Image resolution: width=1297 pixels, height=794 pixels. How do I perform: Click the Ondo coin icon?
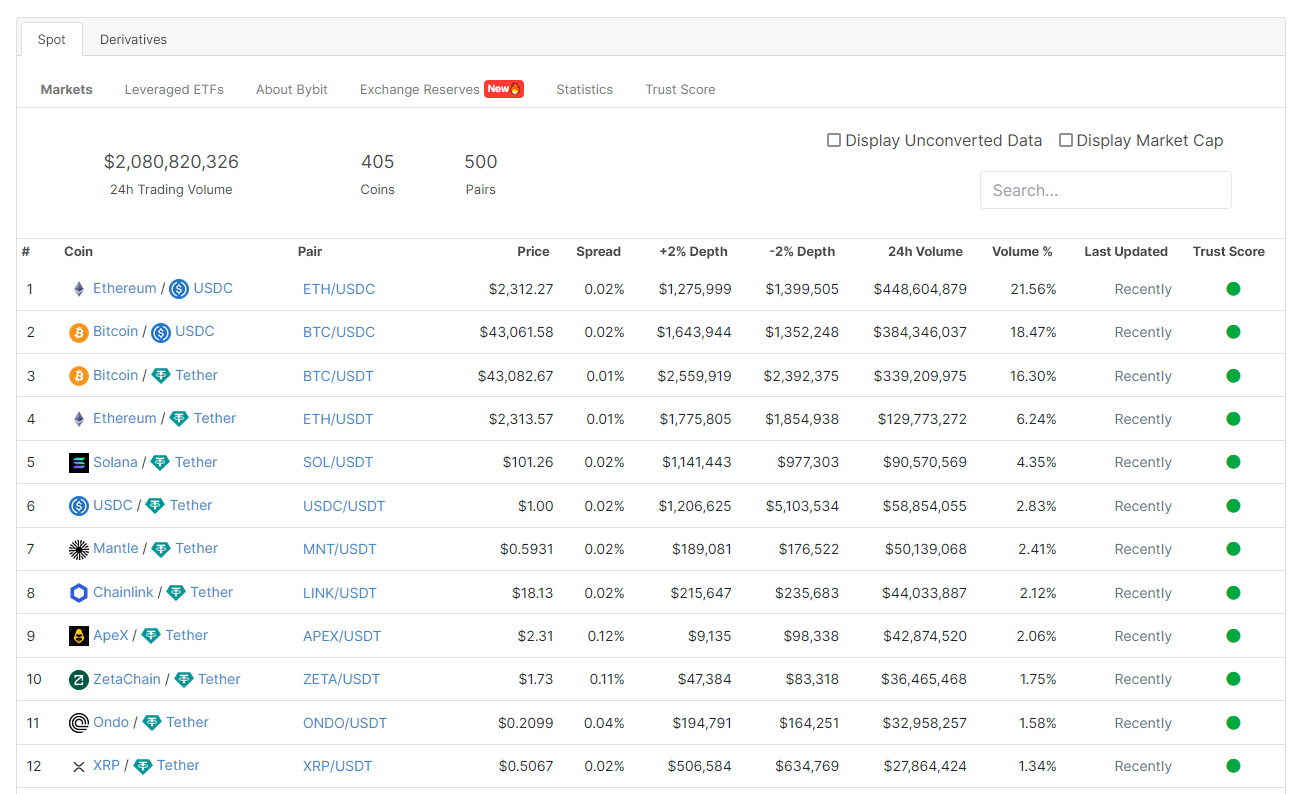[x=79, y=723]
